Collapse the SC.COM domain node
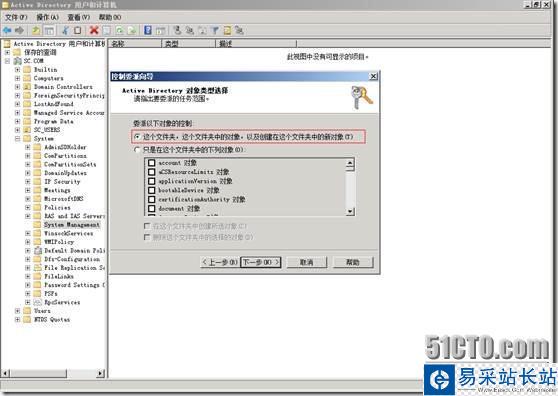The image size is (558, 396). 7,61
